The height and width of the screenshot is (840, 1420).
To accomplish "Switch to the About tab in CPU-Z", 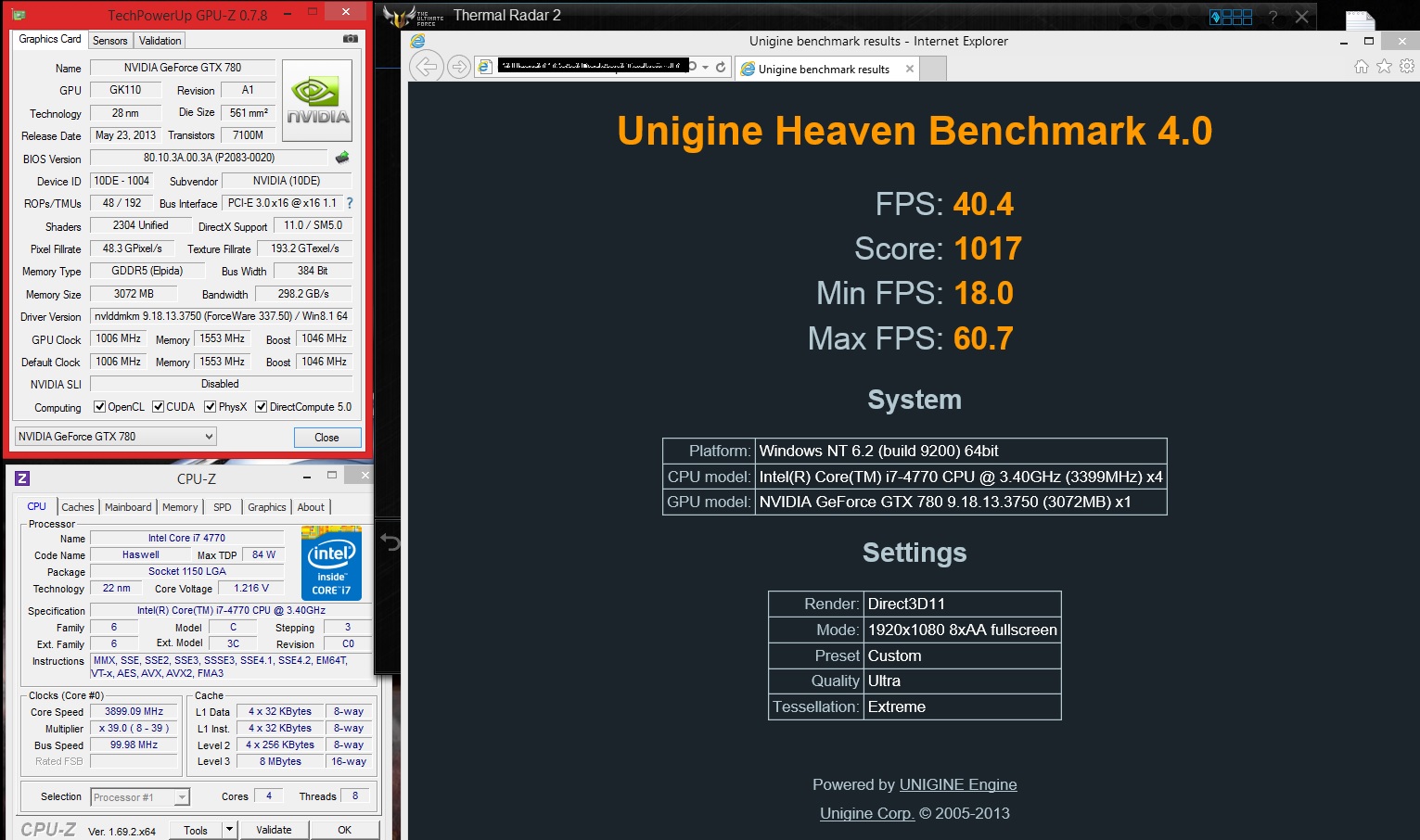I will click(x=311, y=507).
